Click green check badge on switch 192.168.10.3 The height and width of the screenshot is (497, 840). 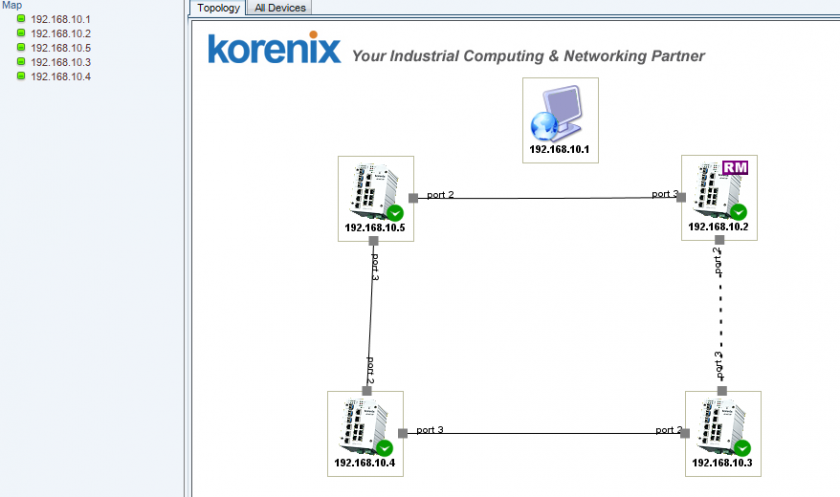[x=742, y=448]
